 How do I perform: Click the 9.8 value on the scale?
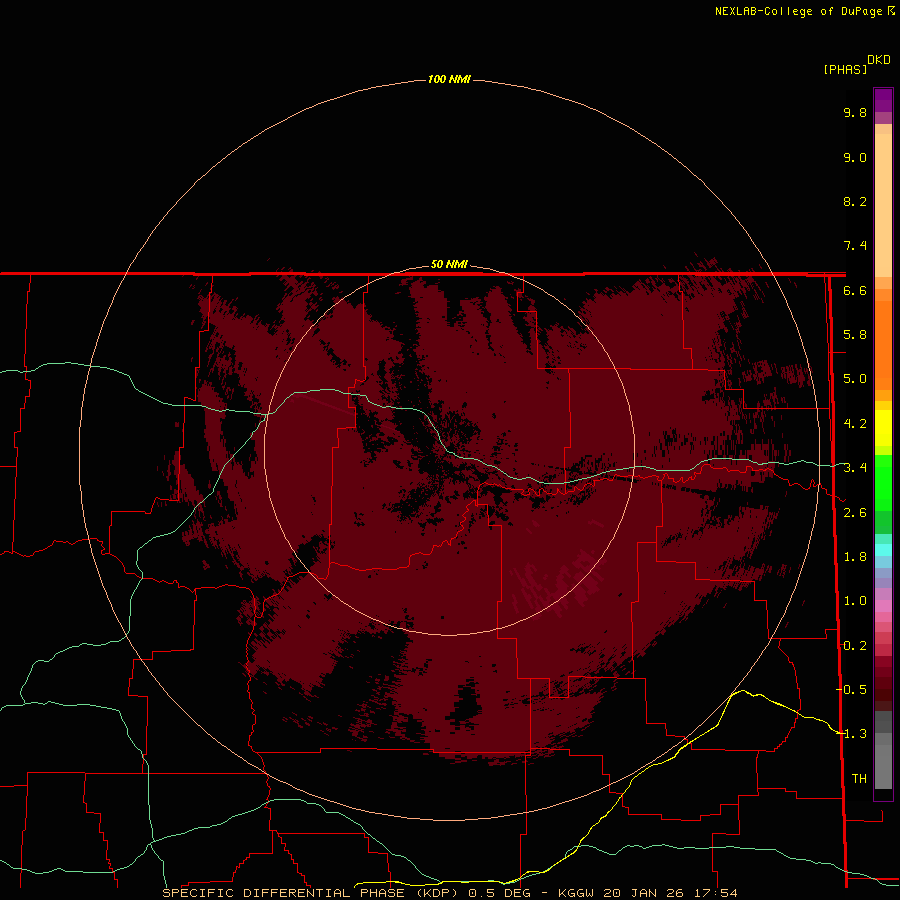point(855,112)
